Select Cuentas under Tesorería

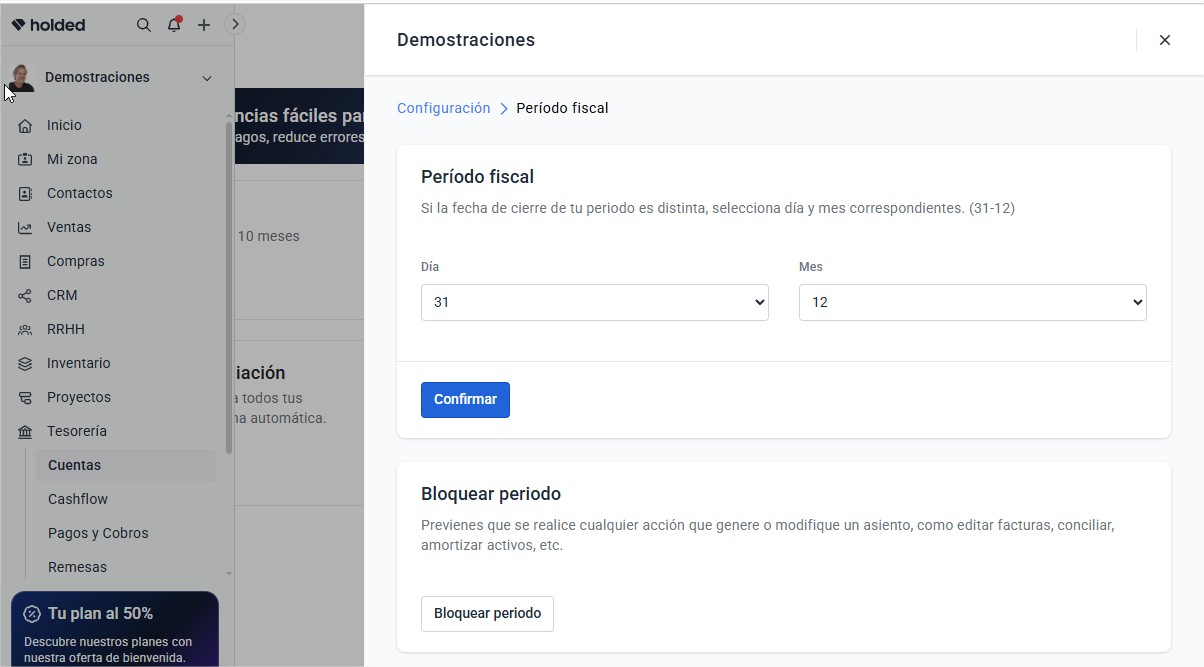pyautogui.click(x=75, y=465)
